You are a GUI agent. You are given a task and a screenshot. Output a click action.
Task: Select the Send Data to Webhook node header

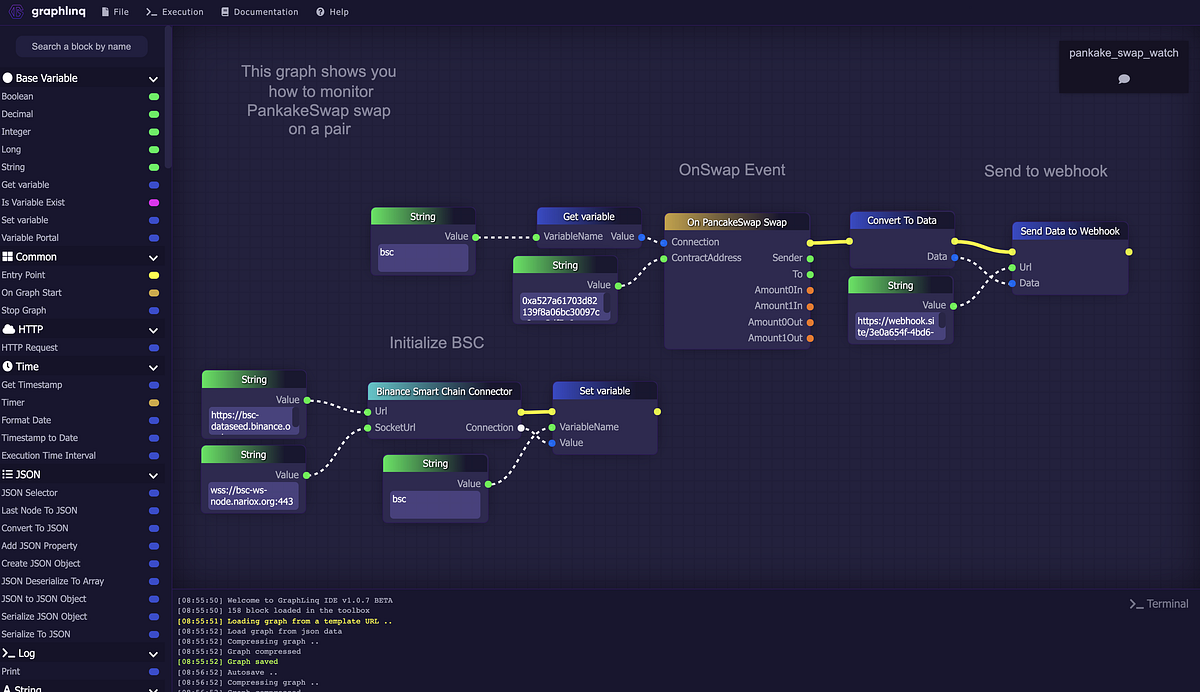click(1068, 230)
